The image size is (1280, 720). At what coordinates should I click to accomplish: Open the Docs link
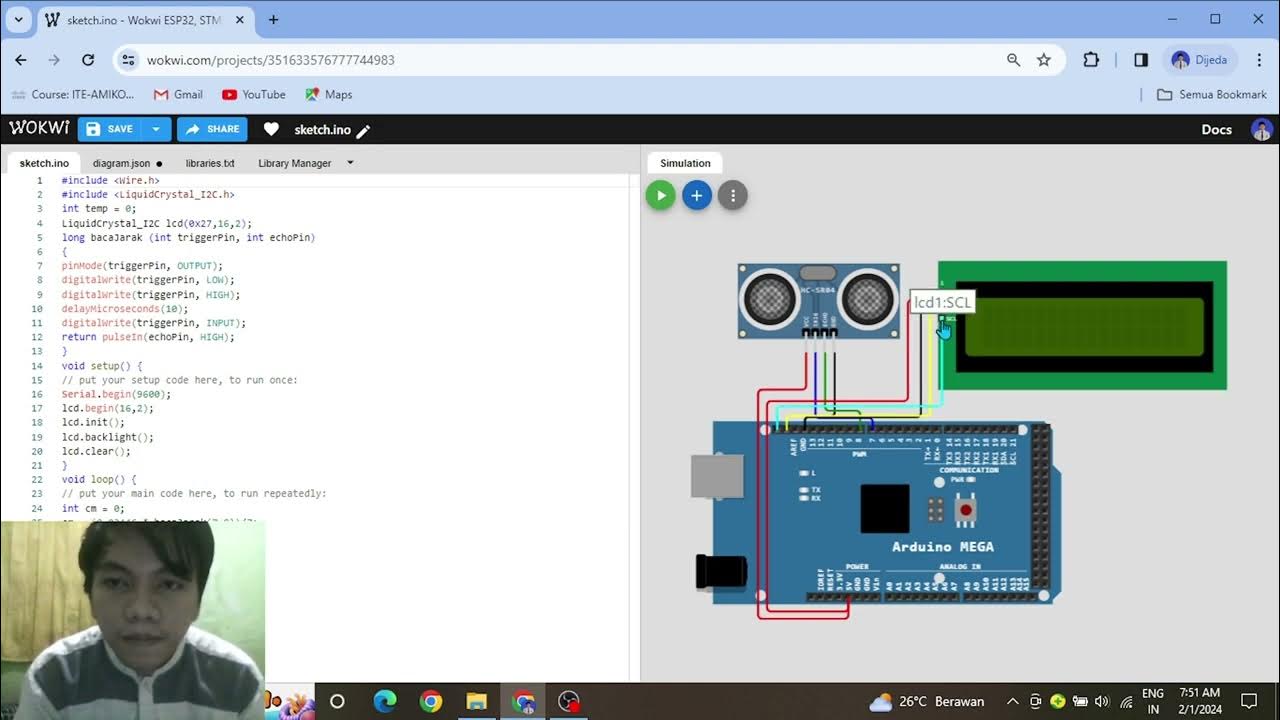pos(1216,129)
